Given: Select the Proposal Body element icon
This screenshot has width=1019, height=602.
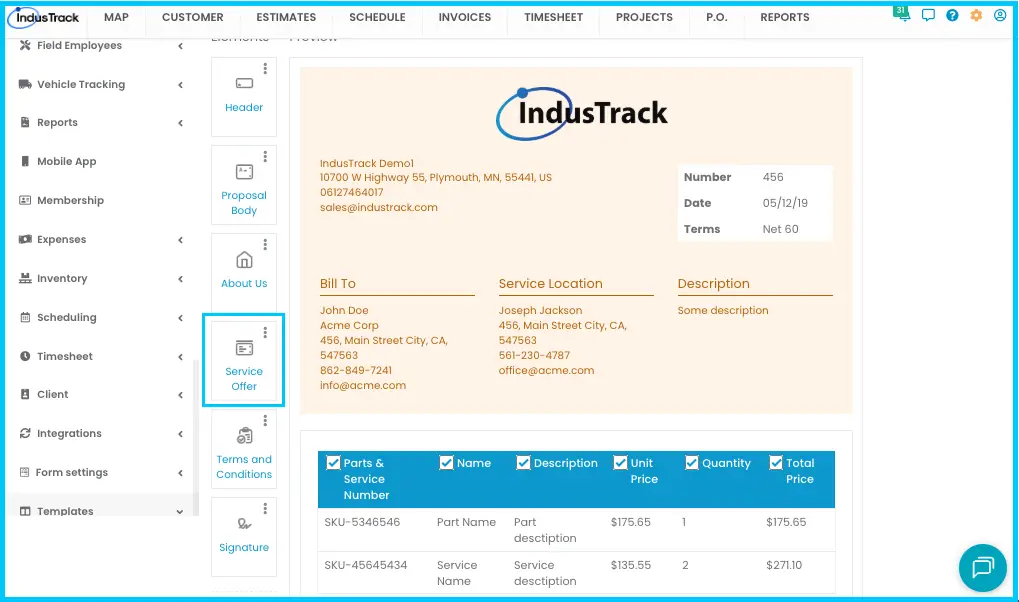Looking at the screenshot, I should click(244, 172).
